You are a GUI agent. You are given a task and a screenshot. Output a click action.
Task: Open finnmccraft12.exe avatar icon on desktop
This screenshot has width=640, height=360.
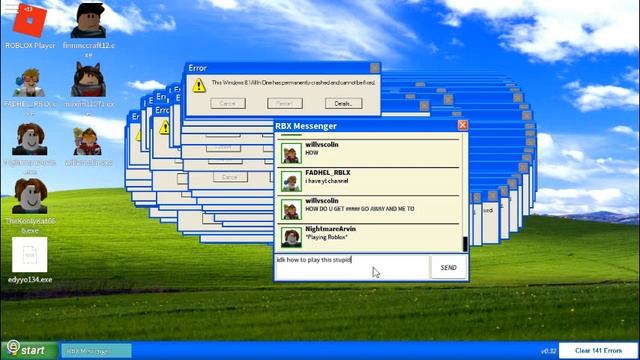point(88,20)
